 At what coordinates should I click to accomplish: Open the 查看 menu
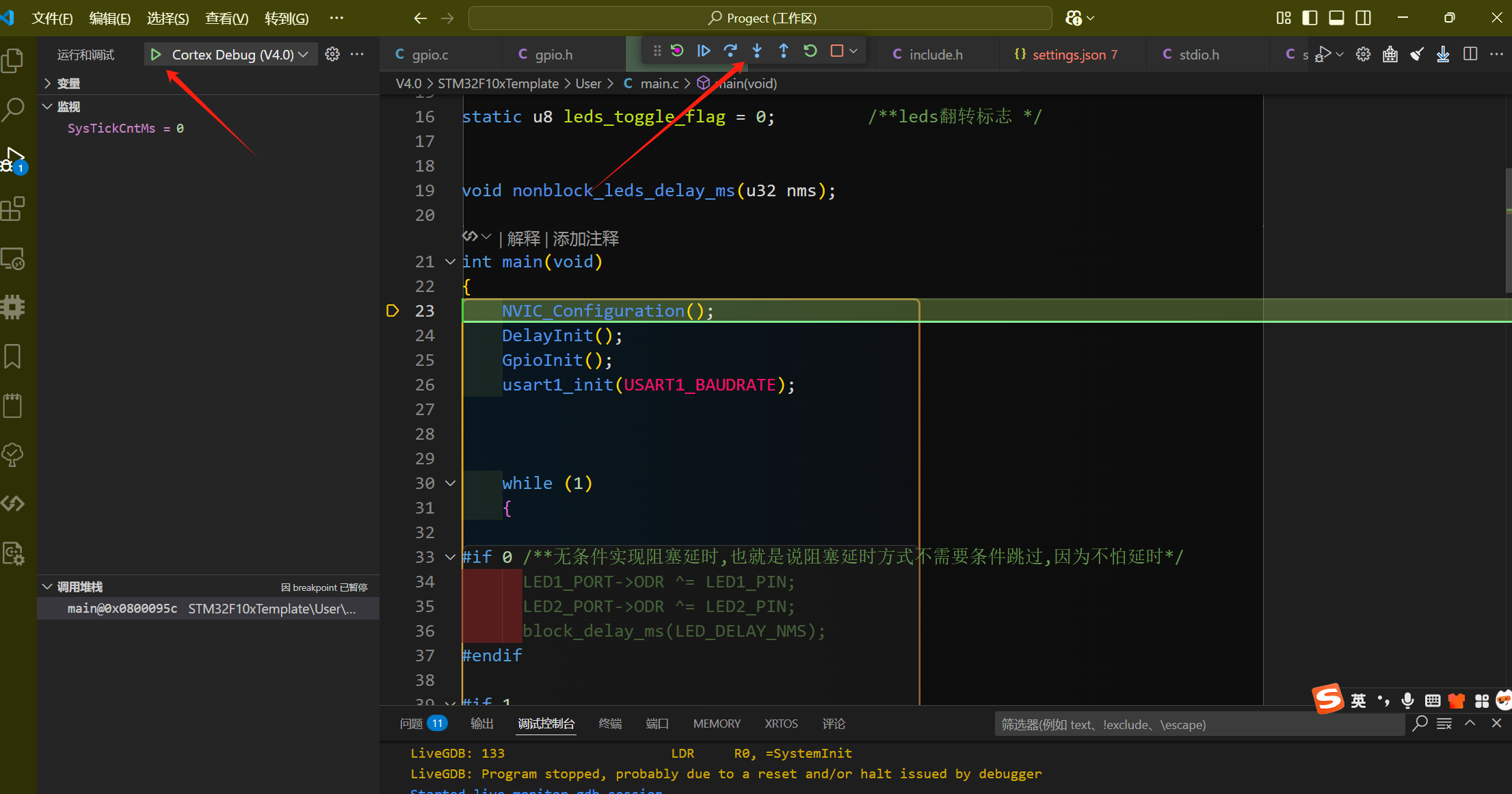click(226, 18)
